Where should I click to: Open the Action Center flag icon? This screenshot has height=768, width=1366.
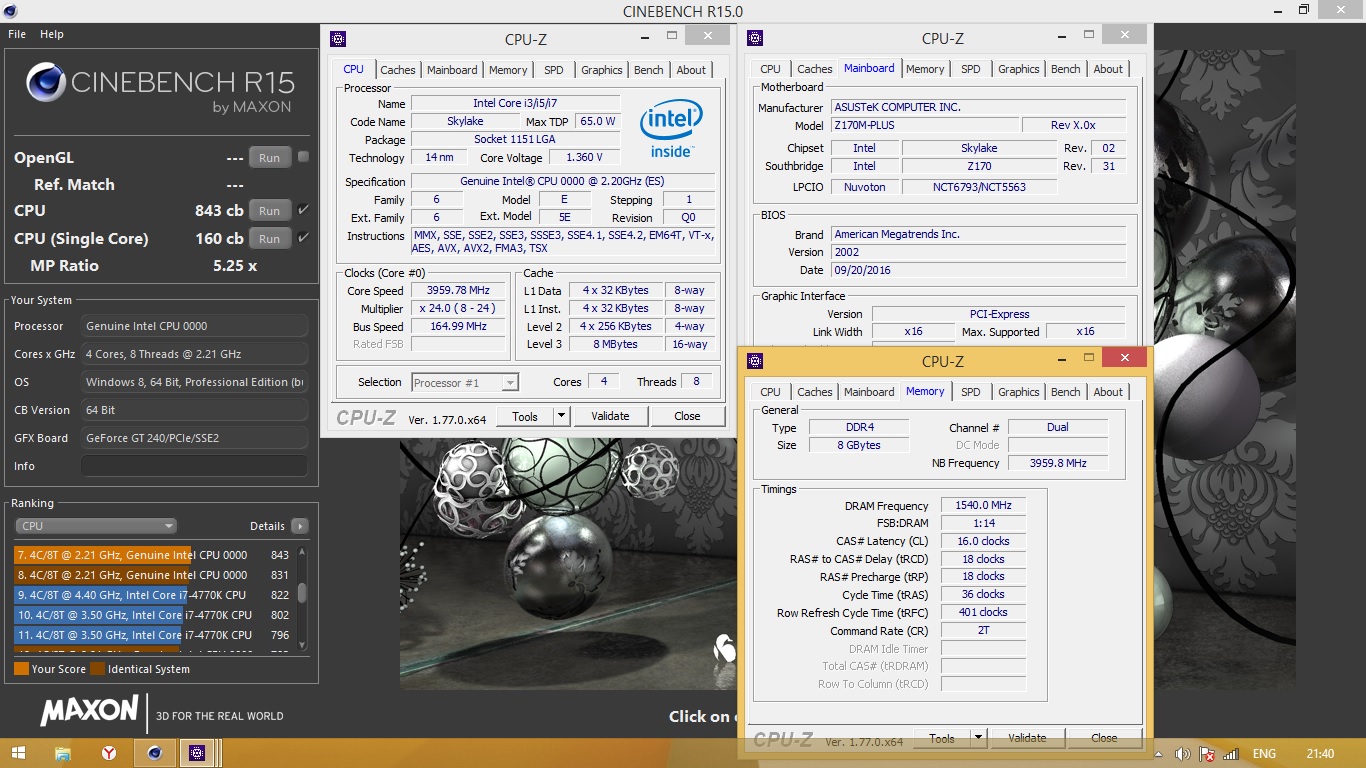pyautogui.click(x=1207, y=754)
